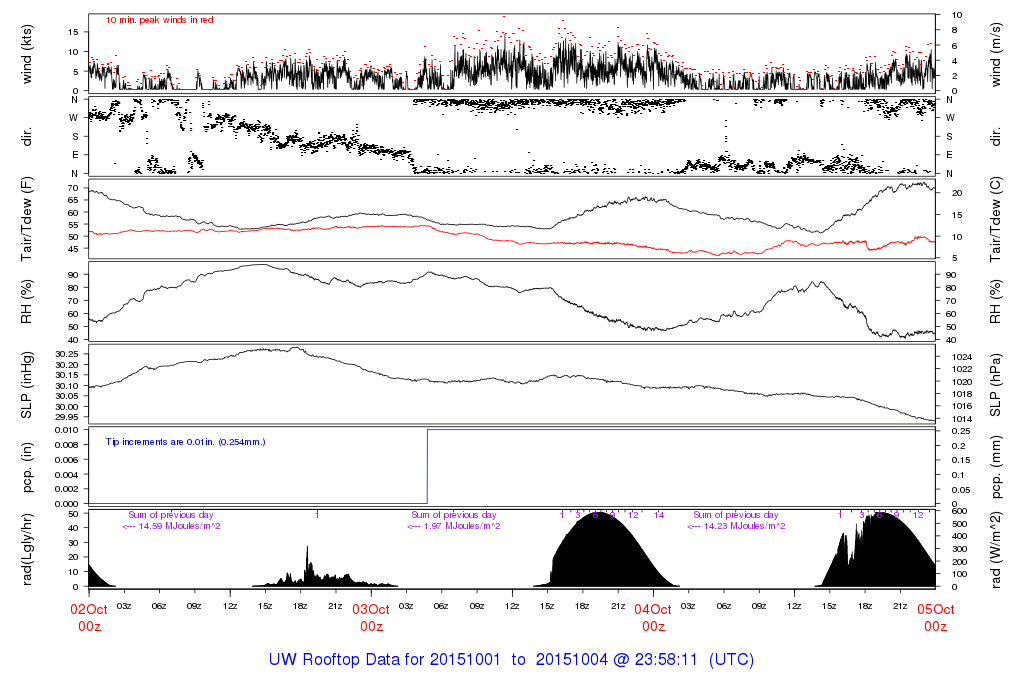This screenshot has width=1024, height=700.
Task: Click the "rad(Lgly/hr)" axis label
Action: 27,549
